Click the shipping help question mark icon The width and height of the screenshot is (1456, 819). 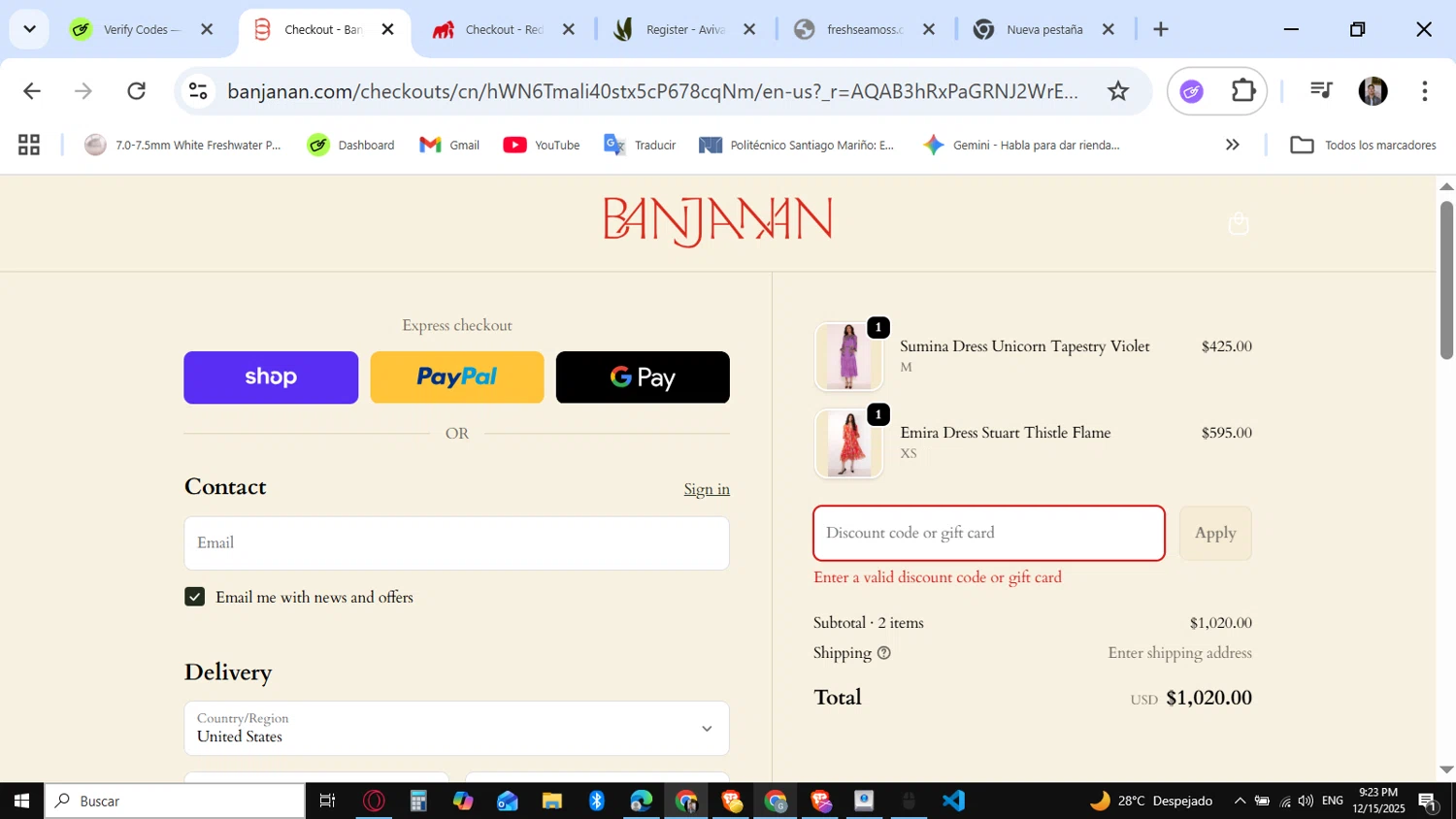pos(883,653)
